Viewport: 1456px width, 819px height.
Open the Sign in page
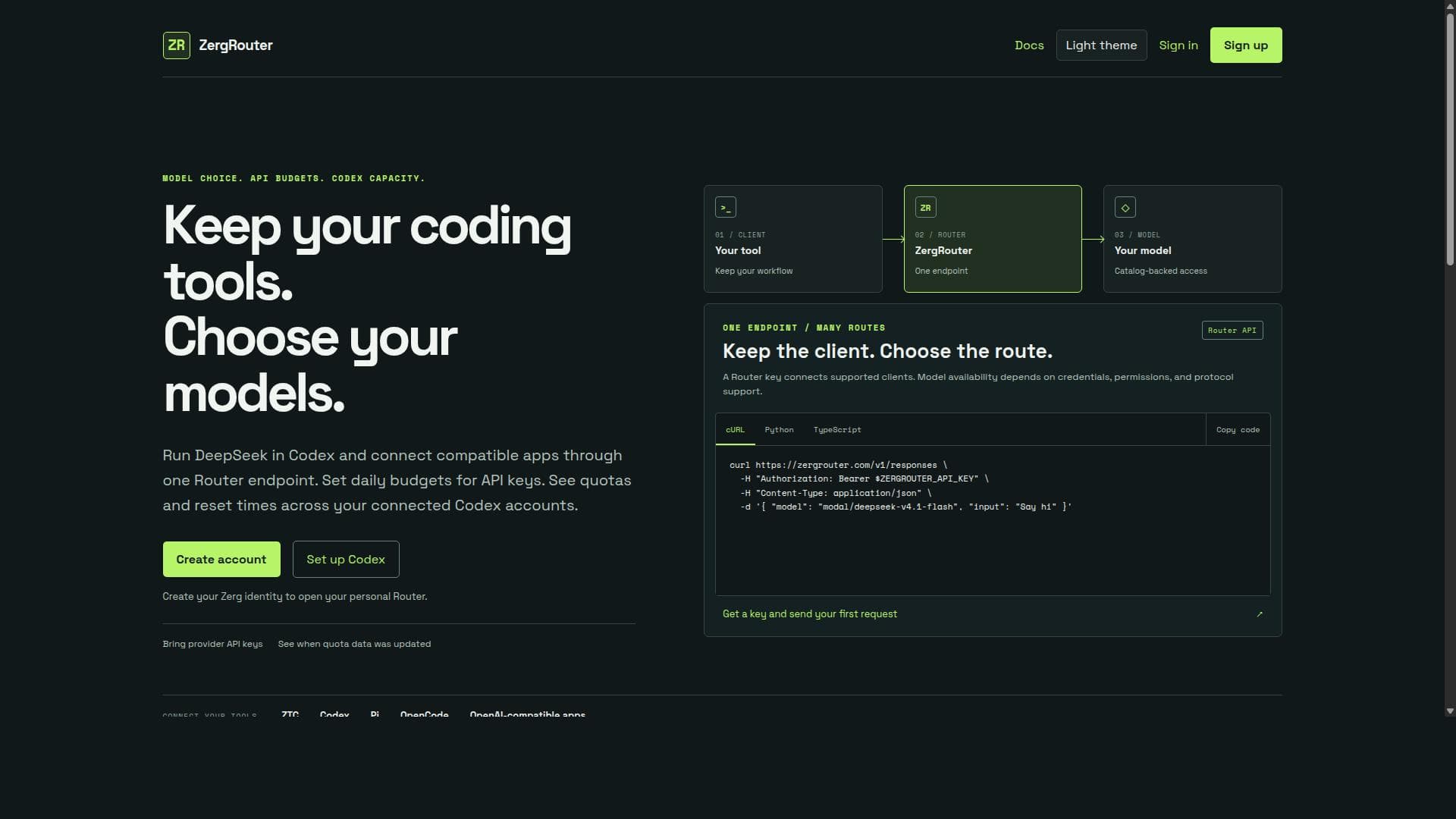tap(1178, 45)
